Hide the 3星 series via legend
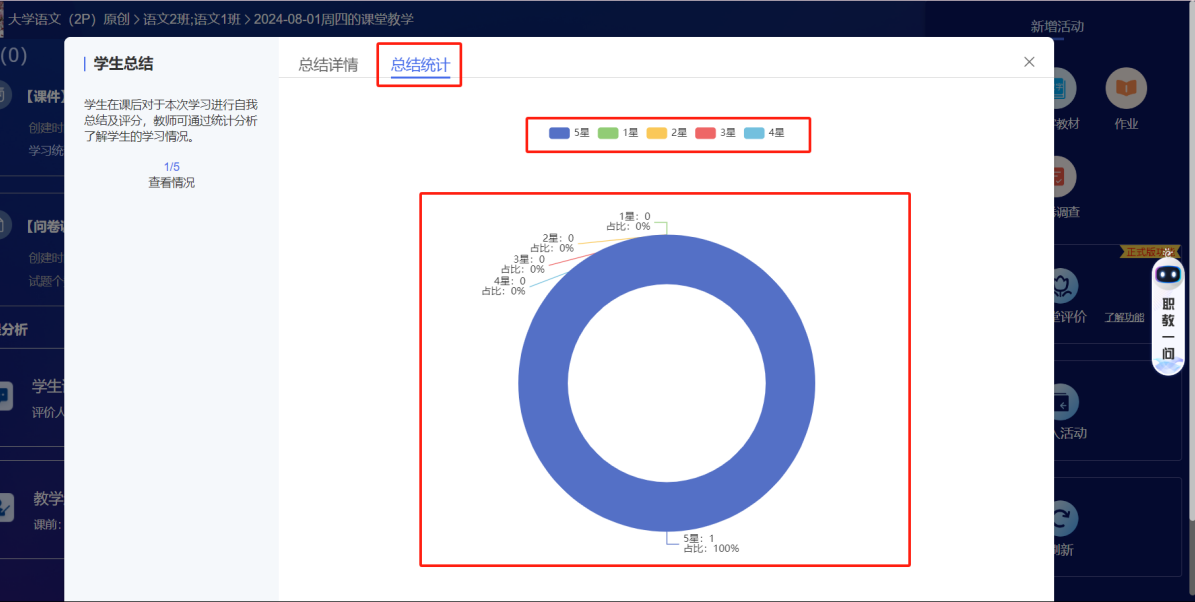The image size is (1195, 602). point(716,133)
